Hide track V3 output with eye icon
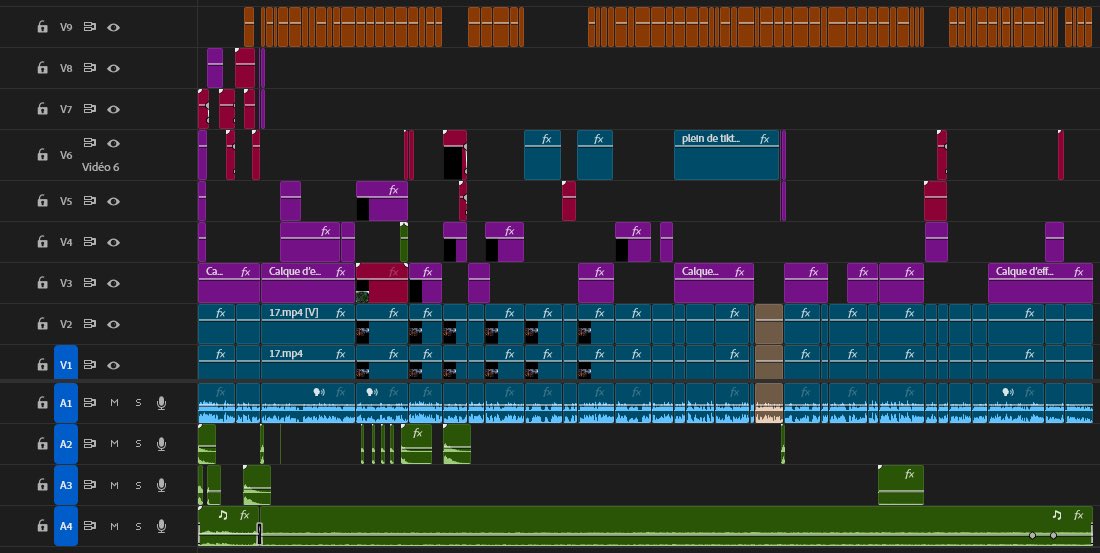Screen dimensions: 1100x553 [x=114, y=283]
